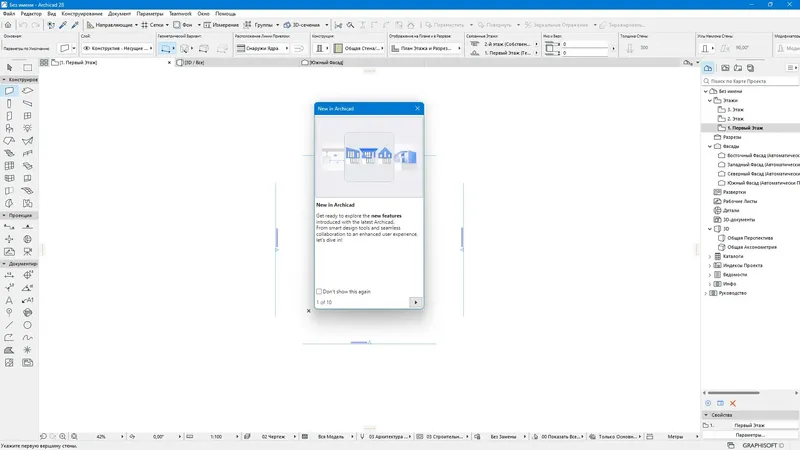The width and height of the screenshot is (800, 450).
Task: Select the Label tool icon
Action: [x=28, y=300]
